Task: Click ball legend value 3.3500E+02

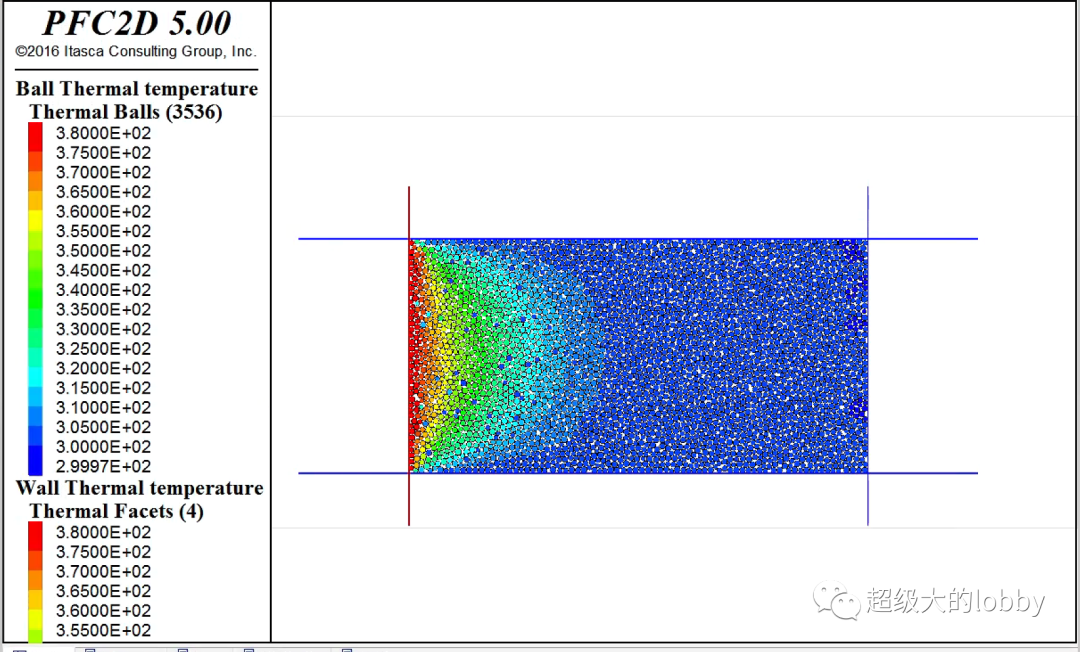Action: pyautogui.click(x=103, y=310)
